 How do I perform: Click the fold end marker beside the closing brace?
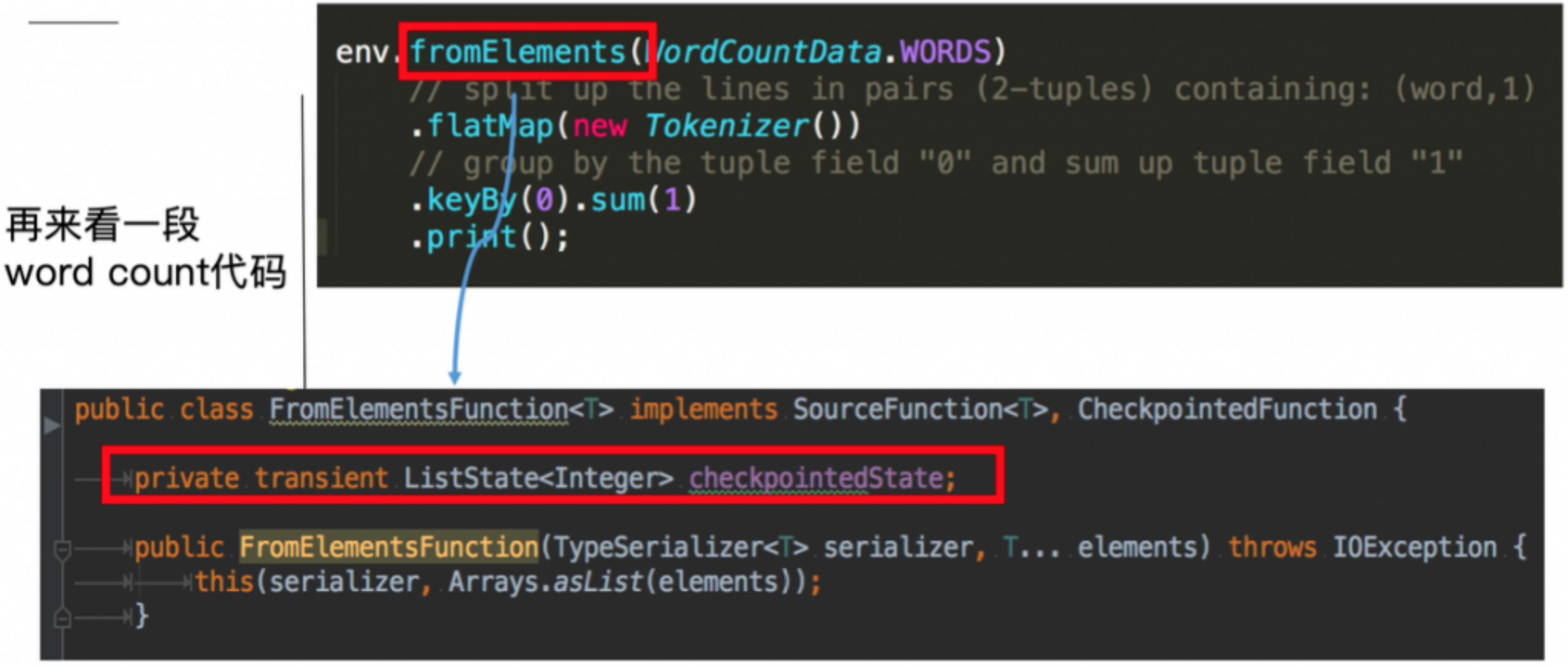point(62,618)
